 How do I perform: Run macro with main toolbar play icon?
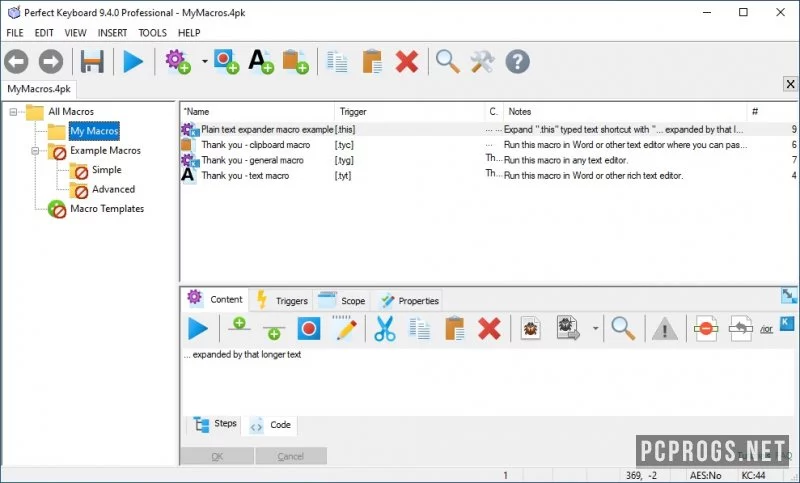coord(133,62)
